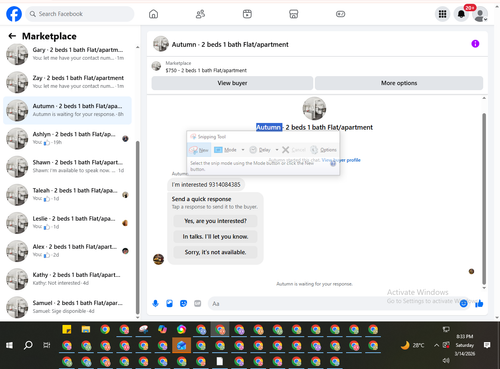Click the taskbar volume speaker icon
The image size is (500, 369).
(x=446, y=361)
